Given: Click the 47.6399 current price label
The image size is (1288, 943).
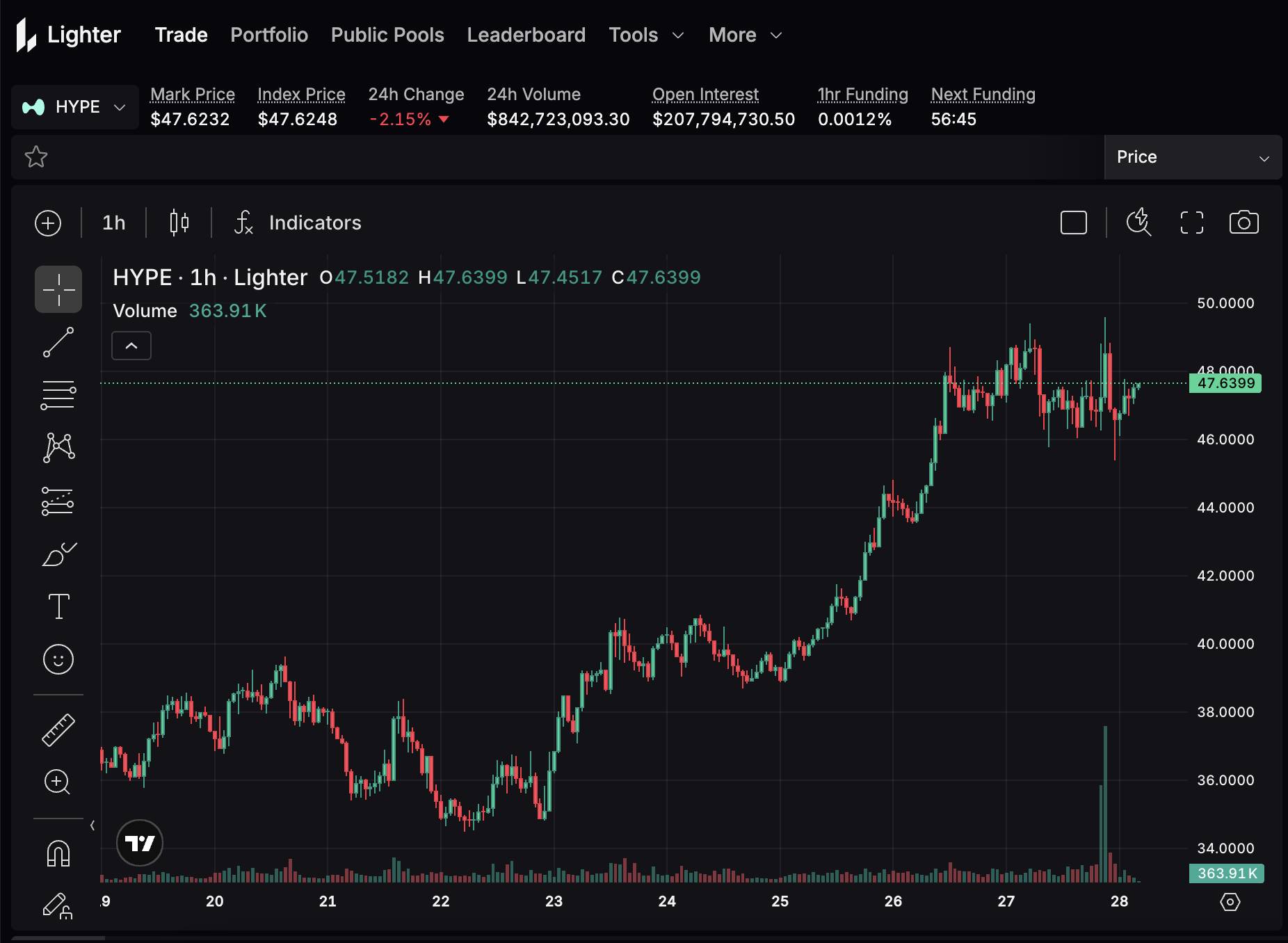Looking at the screenshot, I should (x=1225, y=383).
